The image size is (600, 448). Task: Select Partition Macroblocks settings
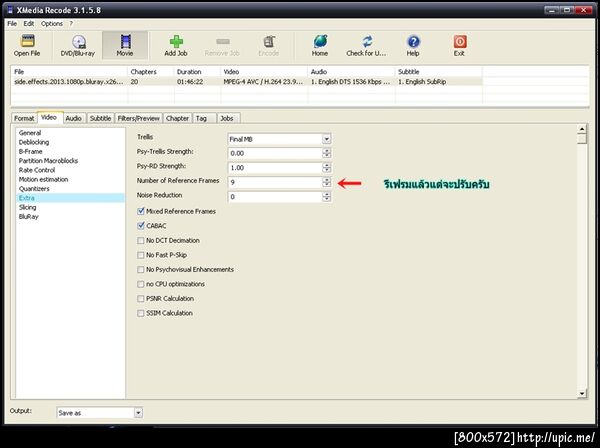click(48, 161)
